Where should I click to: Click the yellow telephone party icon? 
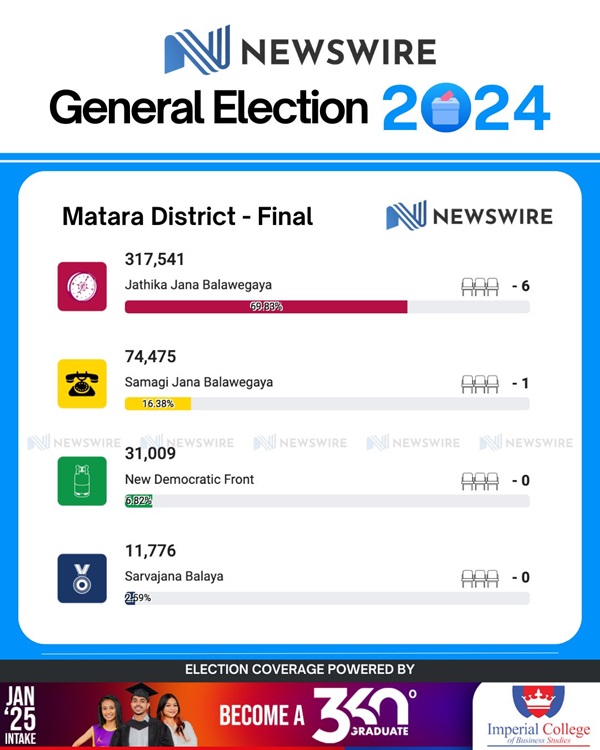click(x=82, y=384)
